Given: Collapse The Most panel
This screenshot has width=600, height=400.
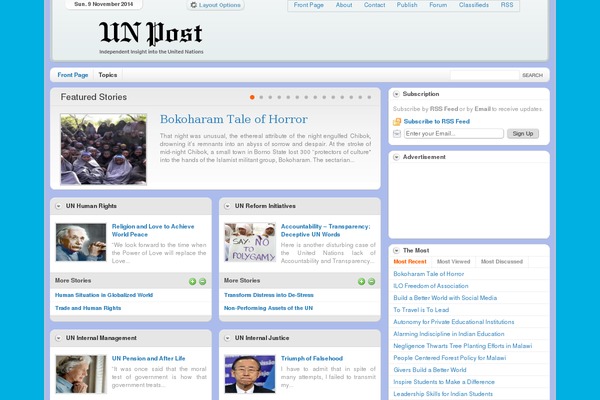Looking at the screenshot, I should point(396,250).
